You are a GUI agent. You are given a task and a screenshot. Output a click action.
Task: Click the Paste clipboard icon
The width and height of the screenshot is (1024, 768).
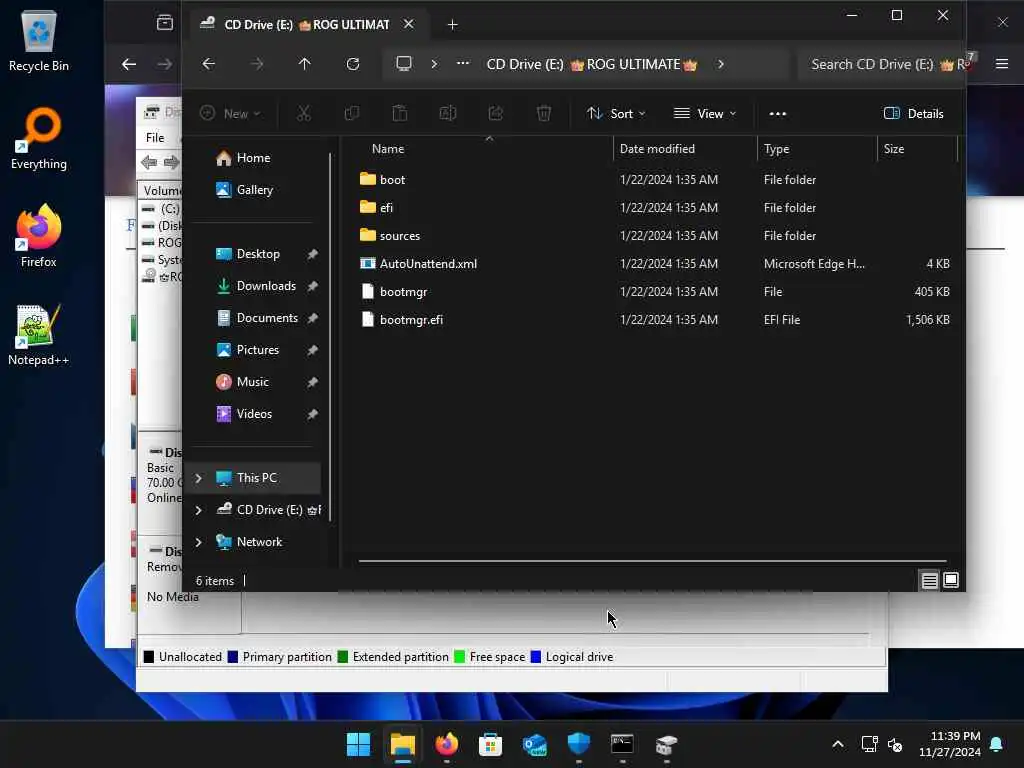click(400, 114)
